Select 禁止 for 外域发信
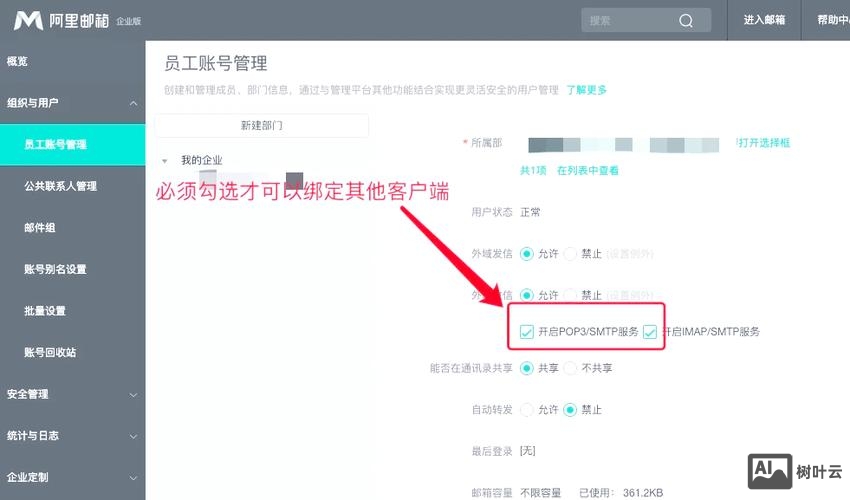850x500 pixels. [x=570, y=254]
